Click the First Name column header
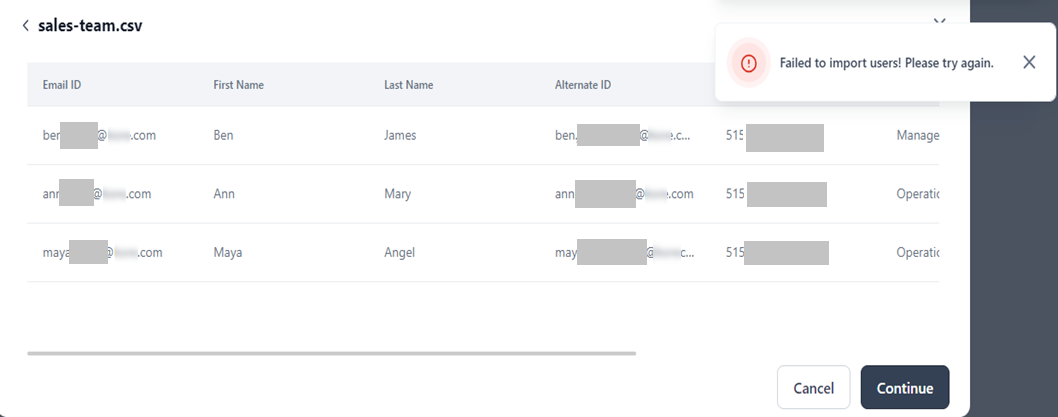1058x417 pixels. 238,85
